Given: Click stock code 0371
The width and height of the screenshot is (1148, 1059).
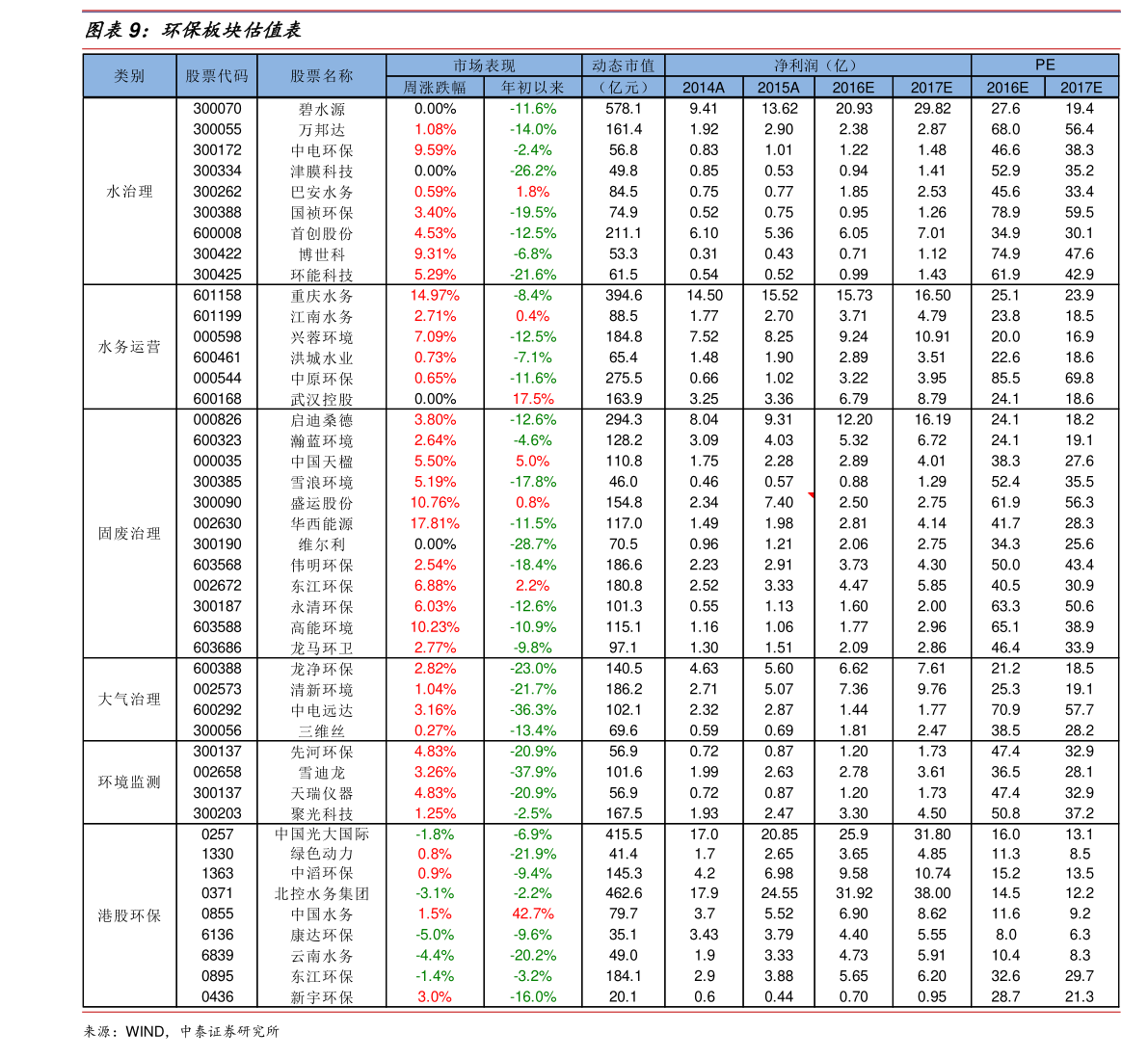Looking at the screenshot, I should 218,893.
